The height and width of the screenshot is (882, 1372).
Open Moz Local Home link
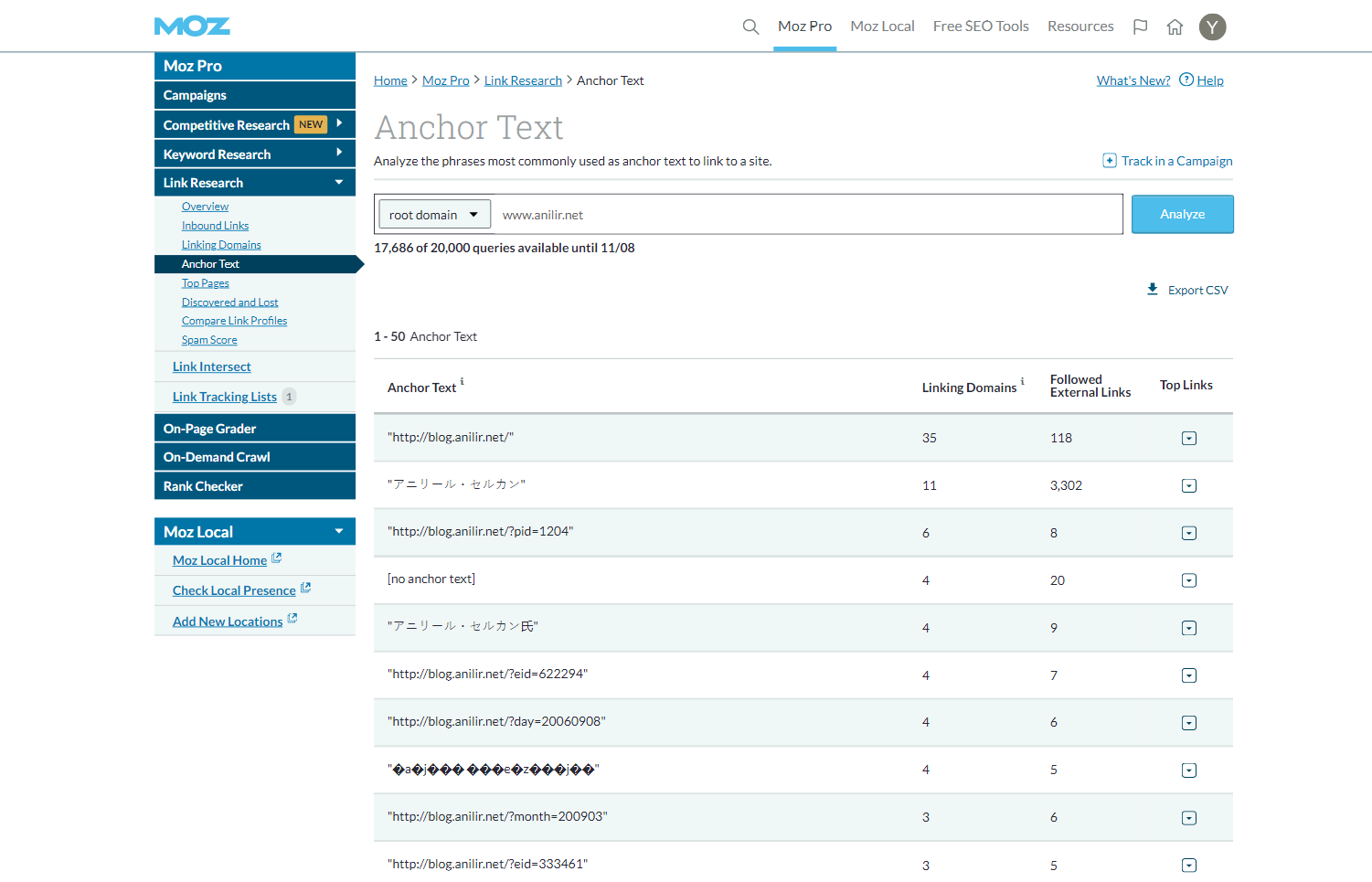[219, 560]
